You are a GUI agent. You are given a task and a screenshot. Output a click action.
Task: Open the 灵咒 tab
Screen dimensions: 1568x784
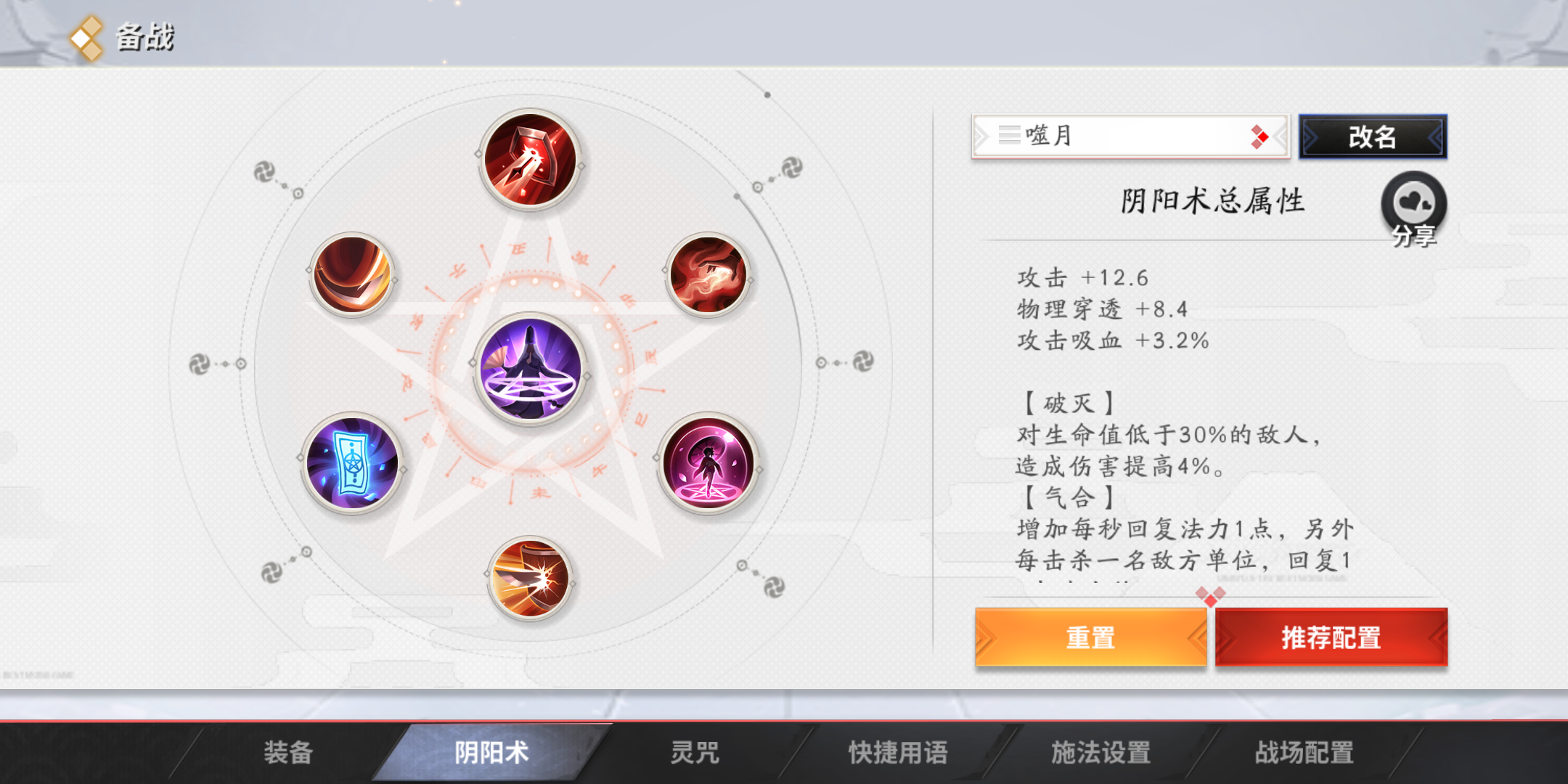click(x=695, y=752)
